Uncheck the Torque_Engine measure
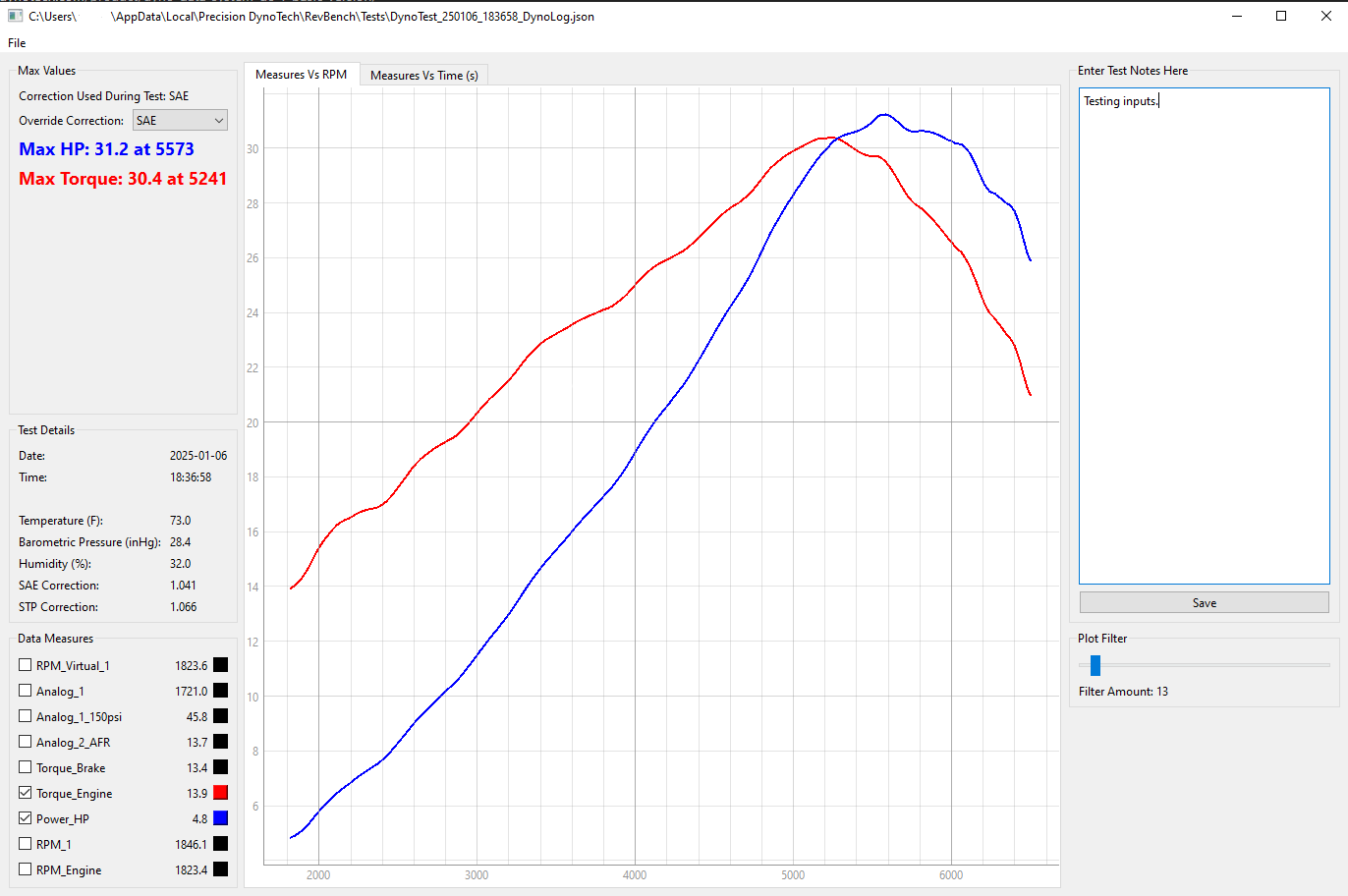 coord(26,793)
